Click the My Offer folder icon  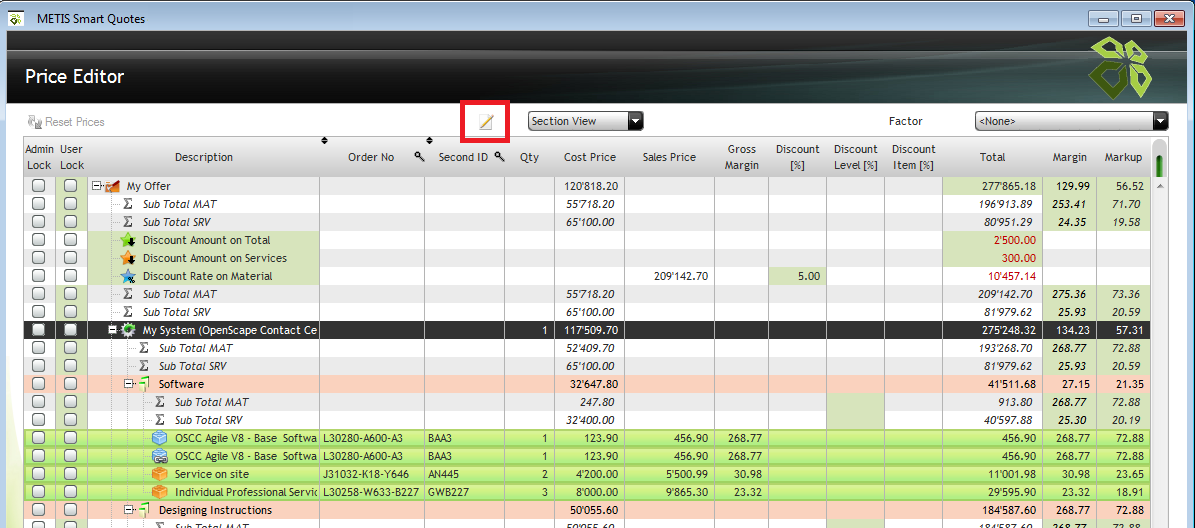click(x=113, y=186)
